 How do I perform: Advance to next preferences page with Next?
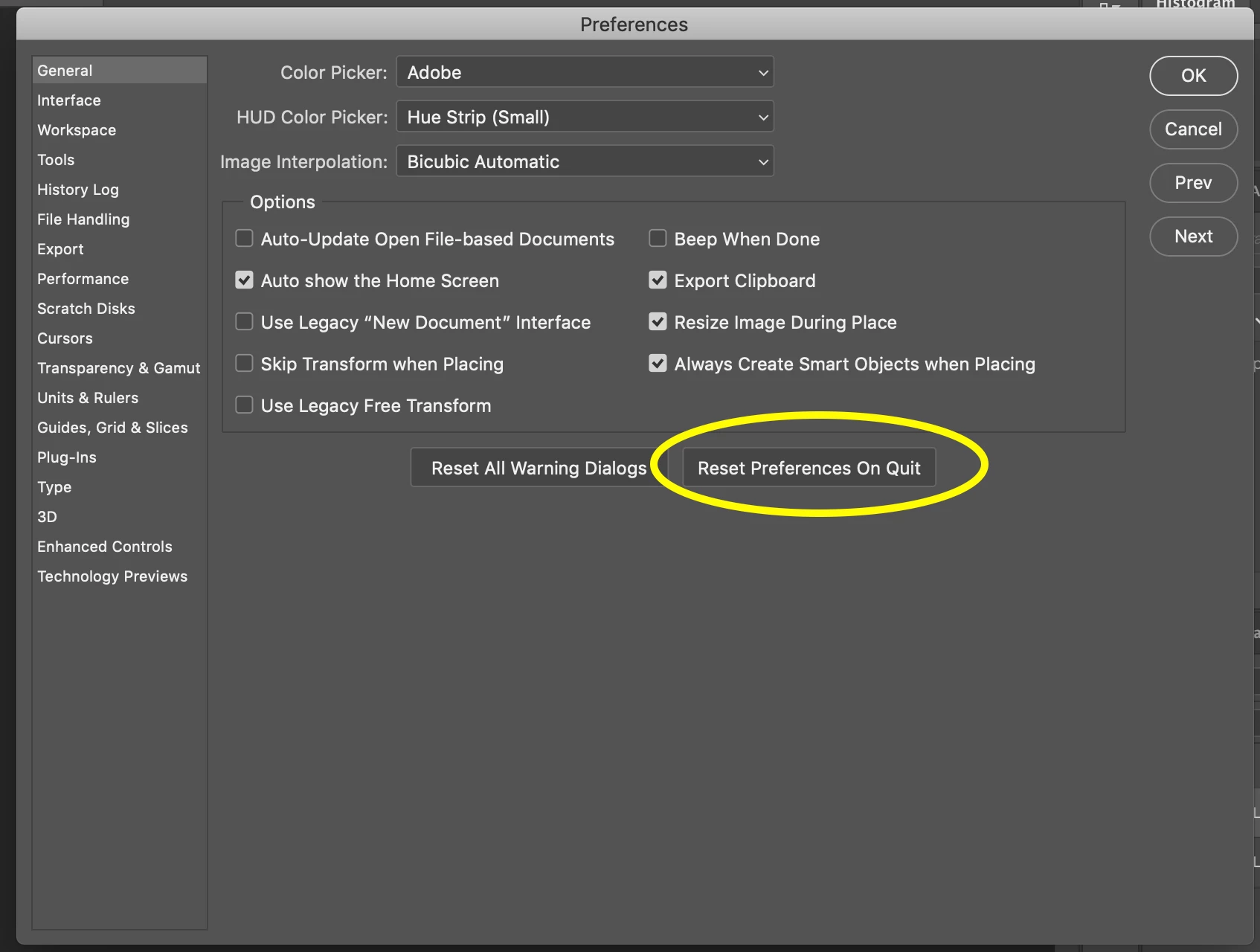coord(1193,236)
